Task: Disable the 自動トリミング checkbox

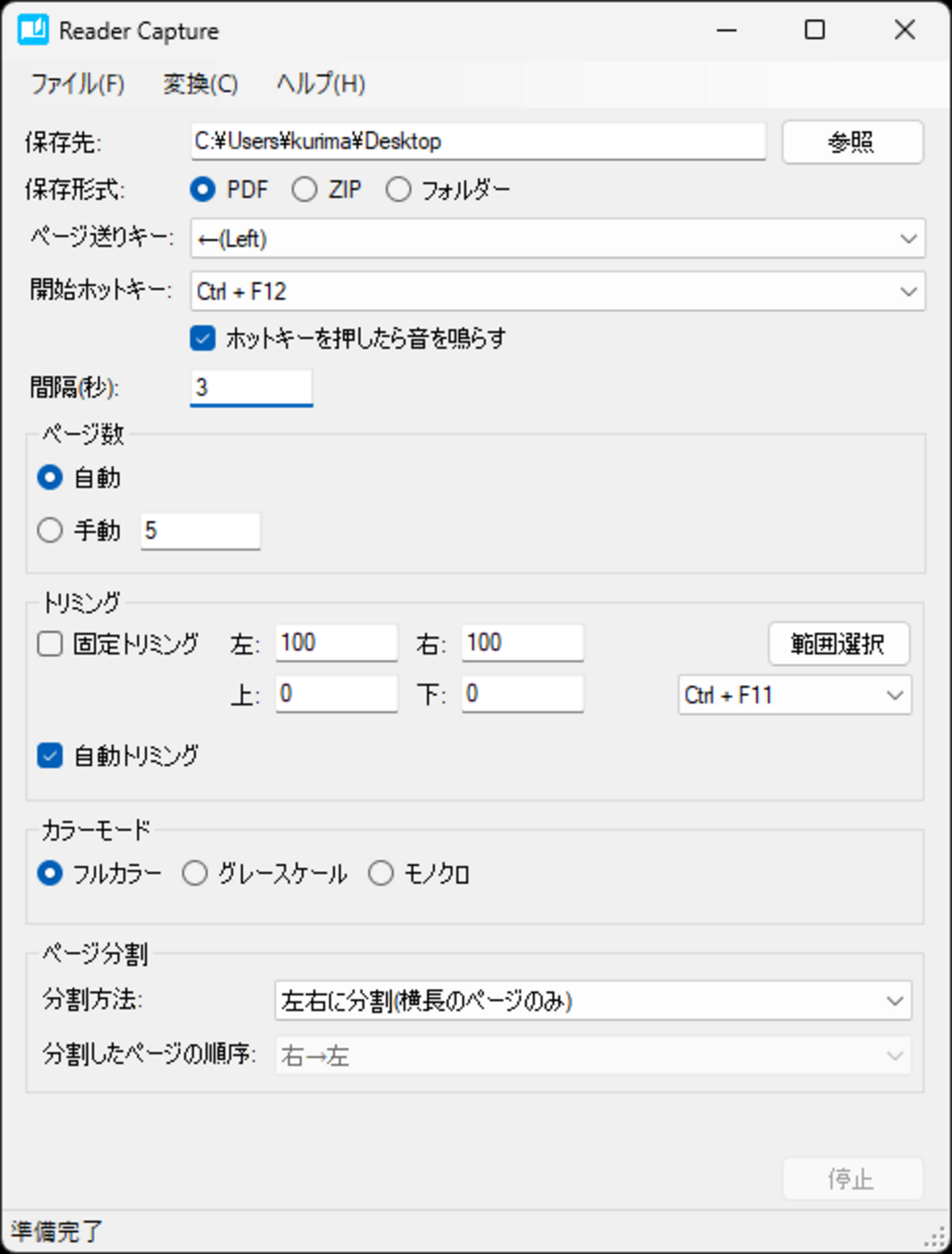Action: 50,755
